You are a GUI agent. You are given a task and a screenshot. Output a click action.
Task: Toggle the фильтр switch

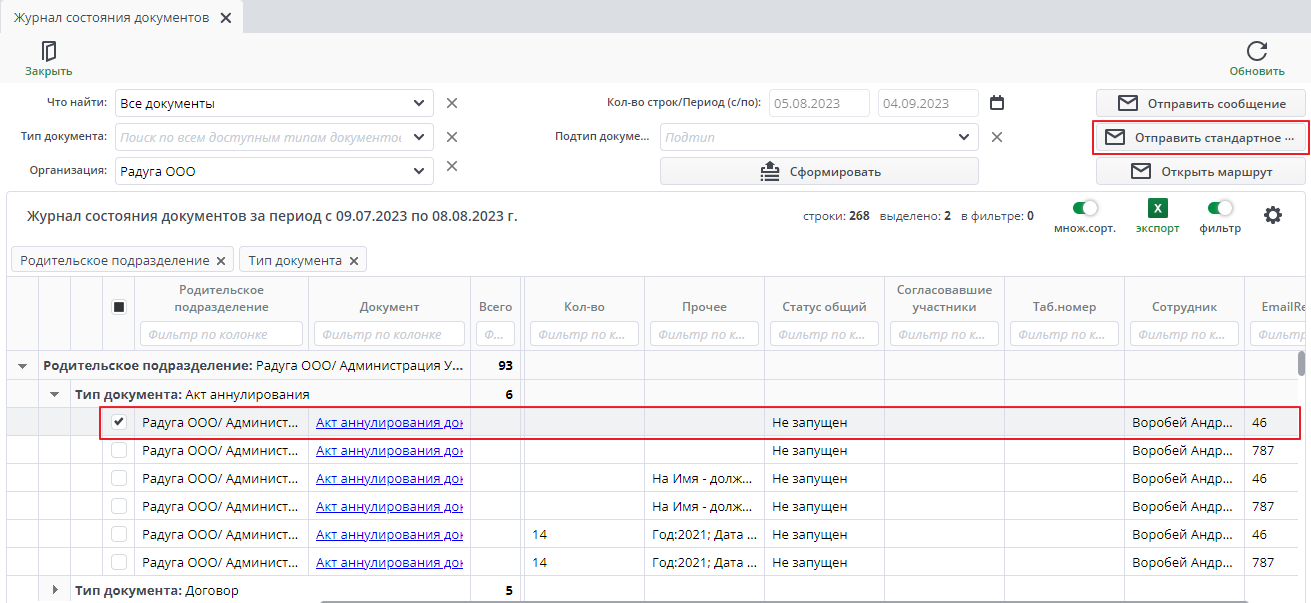[1220, 209]
